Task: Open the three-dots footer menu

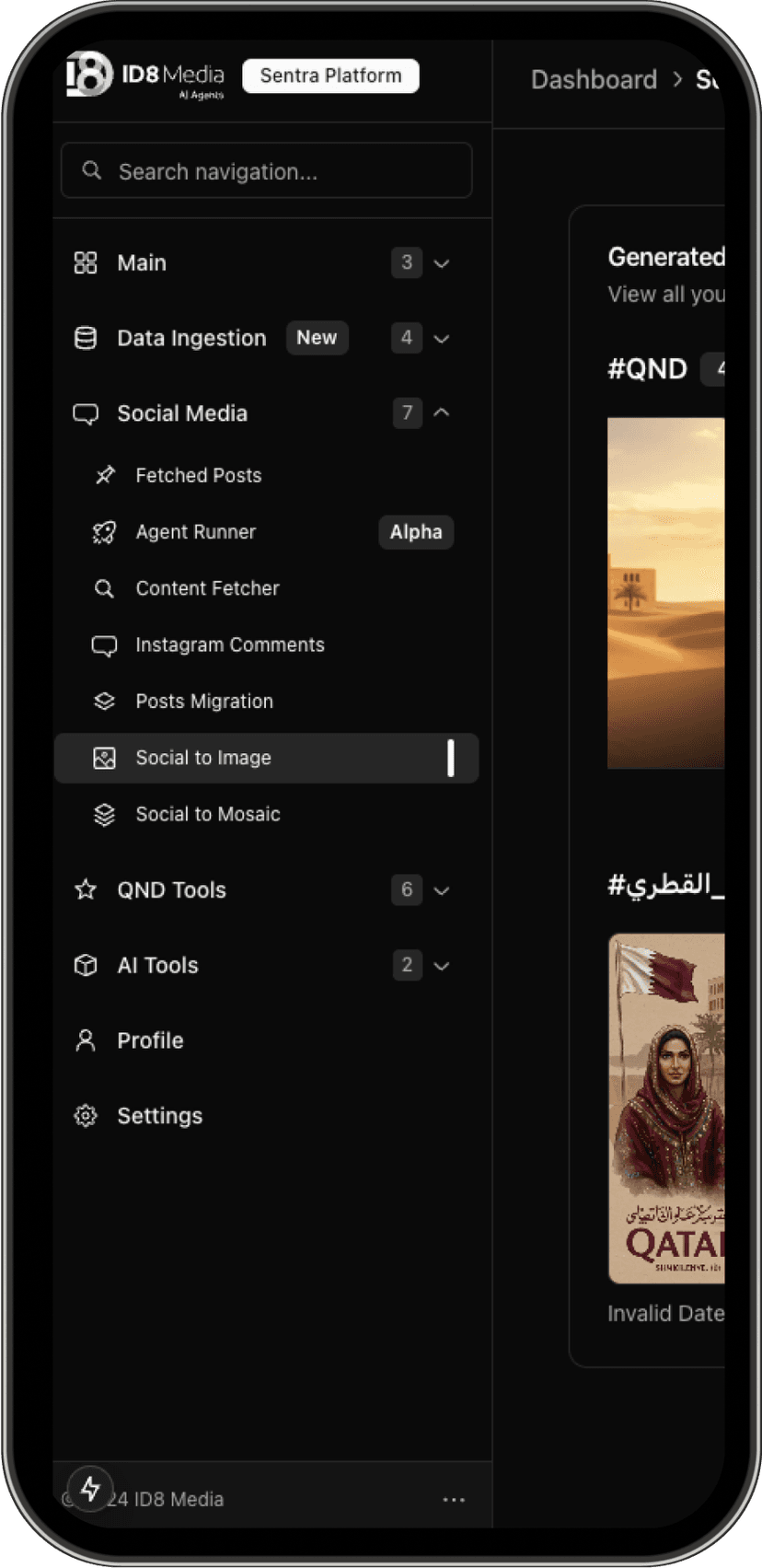Action: coord(454,1500)
